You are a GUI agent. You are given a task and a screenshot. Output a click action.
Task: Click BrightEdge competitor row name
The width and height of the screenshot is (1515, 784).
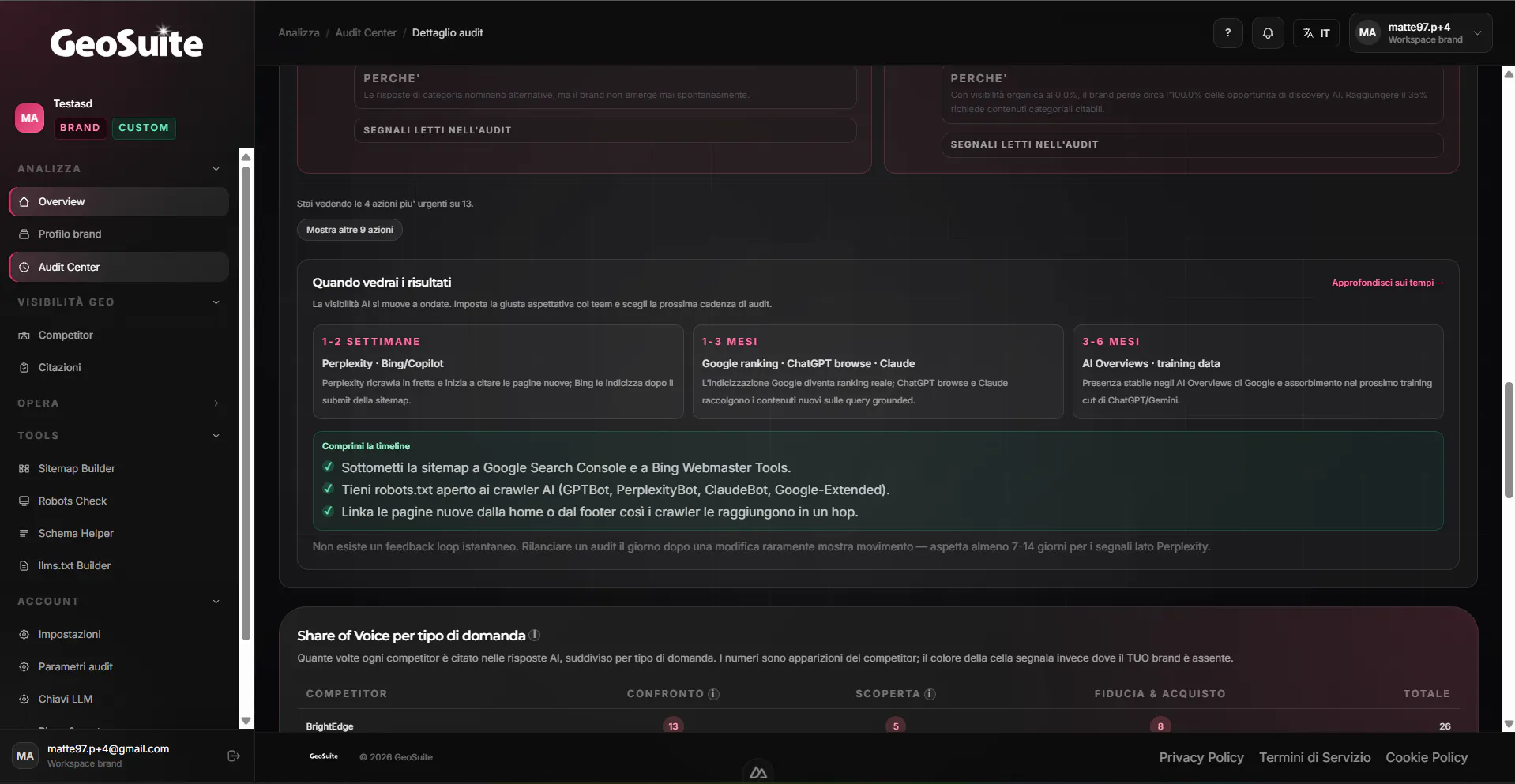pyautogui.click(x=329, y=726)
